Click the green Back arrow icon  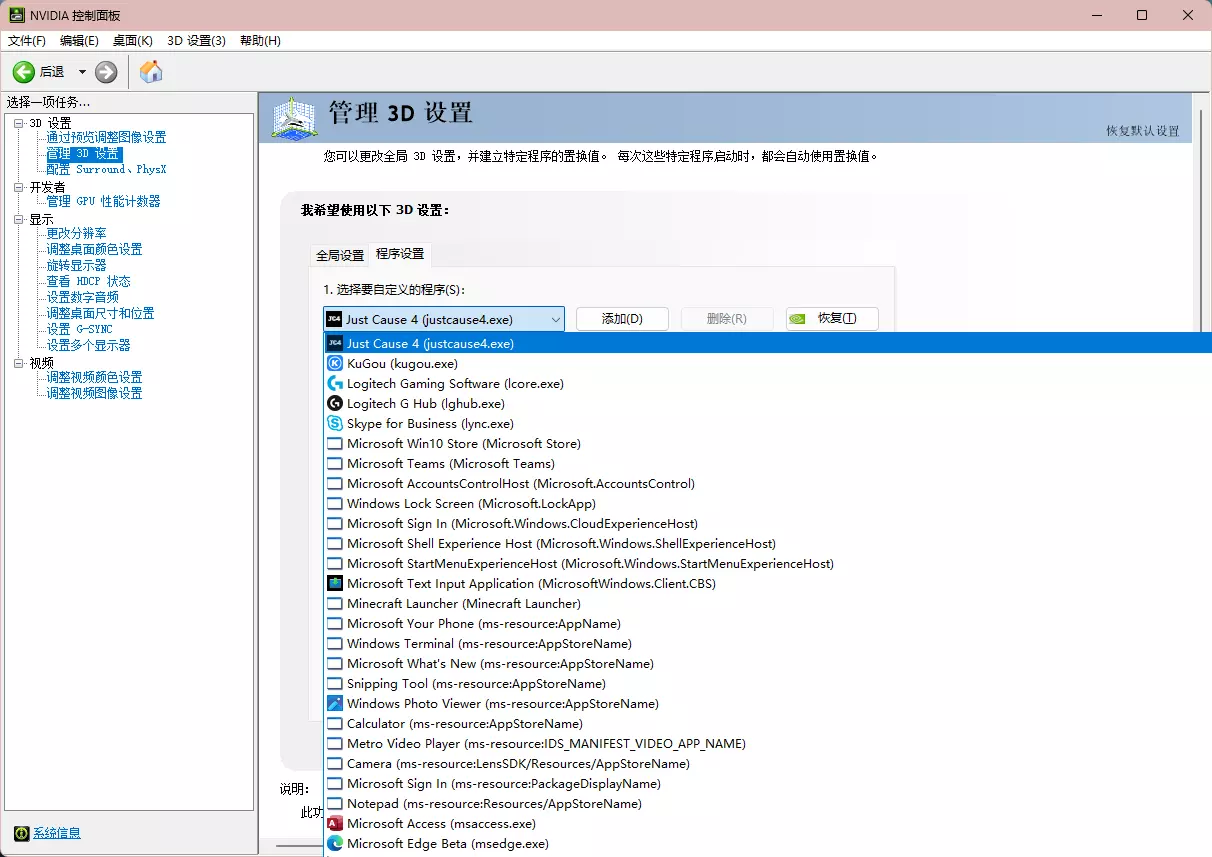pos(23,72)
